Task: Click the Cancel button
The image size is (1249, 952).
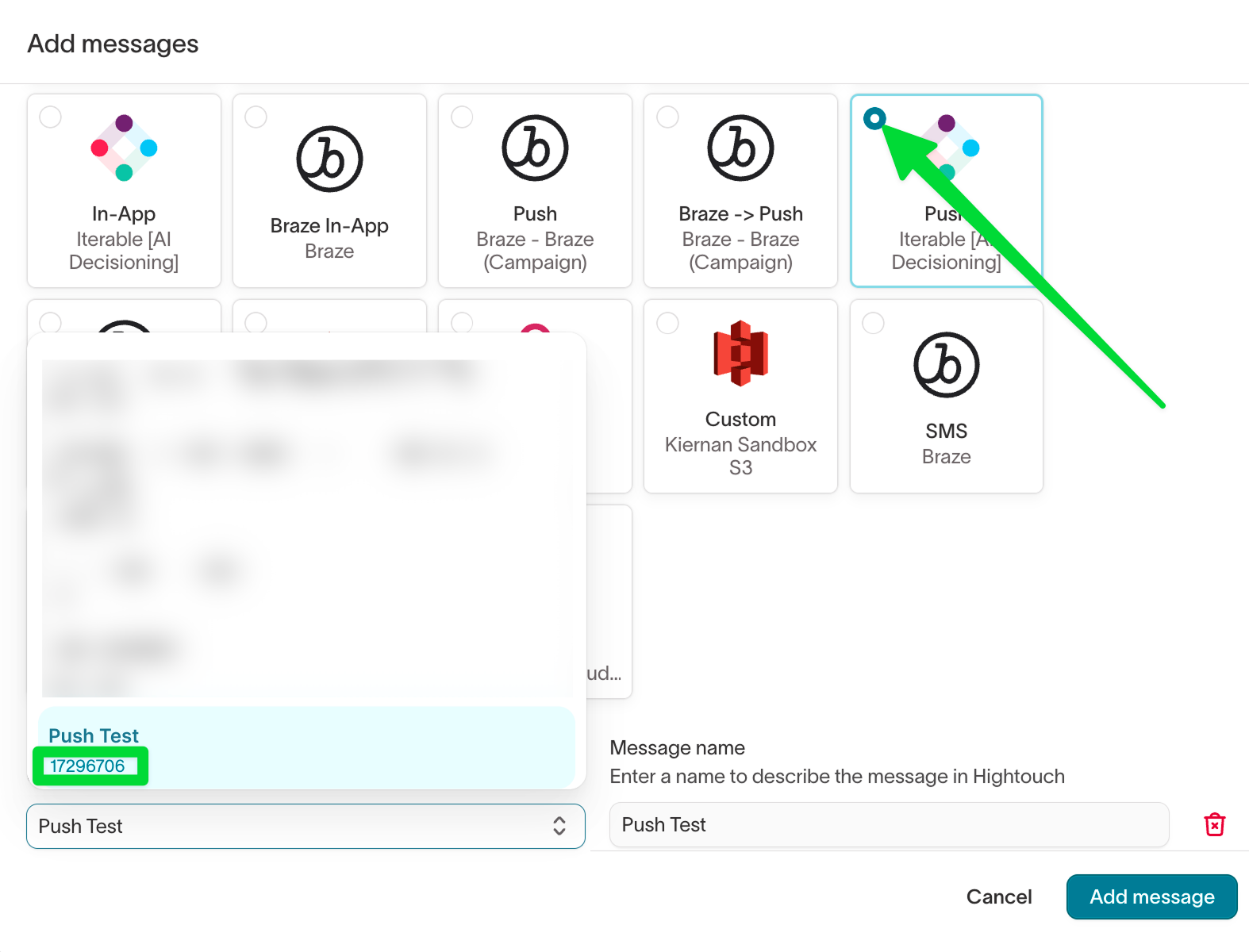Action: [x=998, y=896]
